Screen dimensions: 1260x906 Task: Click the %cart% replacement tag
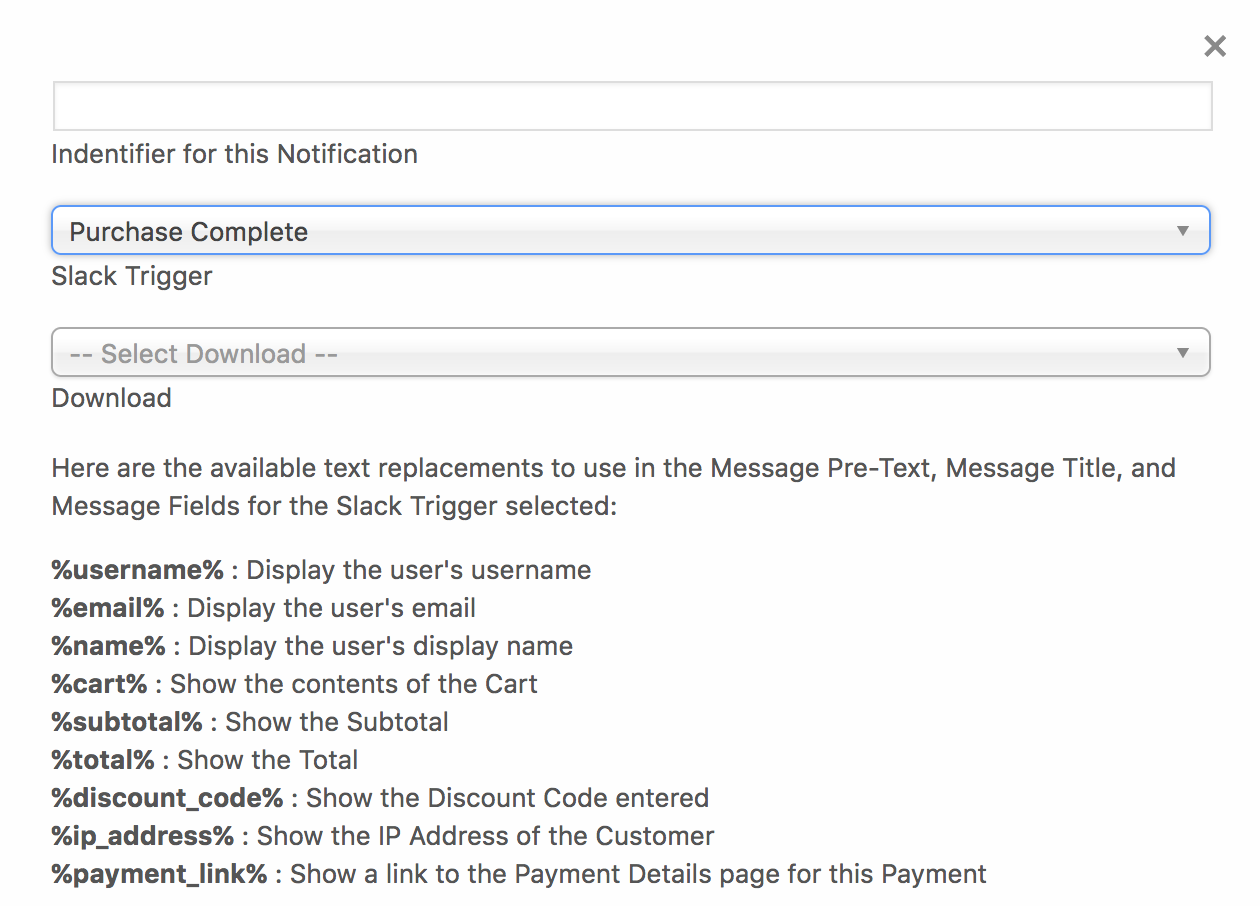tap(99, 684)
